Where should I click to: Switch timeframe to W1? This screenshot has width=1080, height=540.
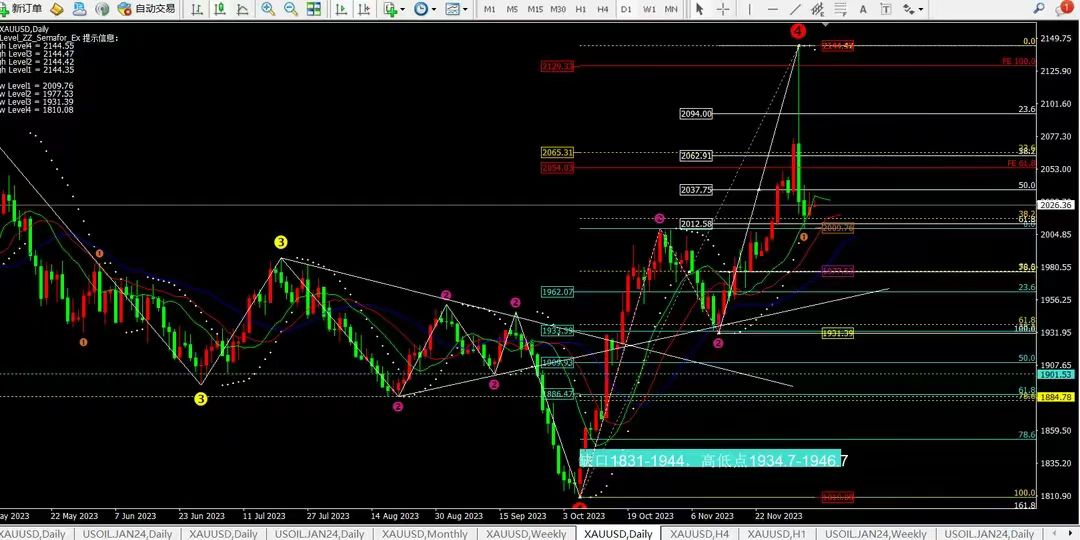click(x=649, y=9)
